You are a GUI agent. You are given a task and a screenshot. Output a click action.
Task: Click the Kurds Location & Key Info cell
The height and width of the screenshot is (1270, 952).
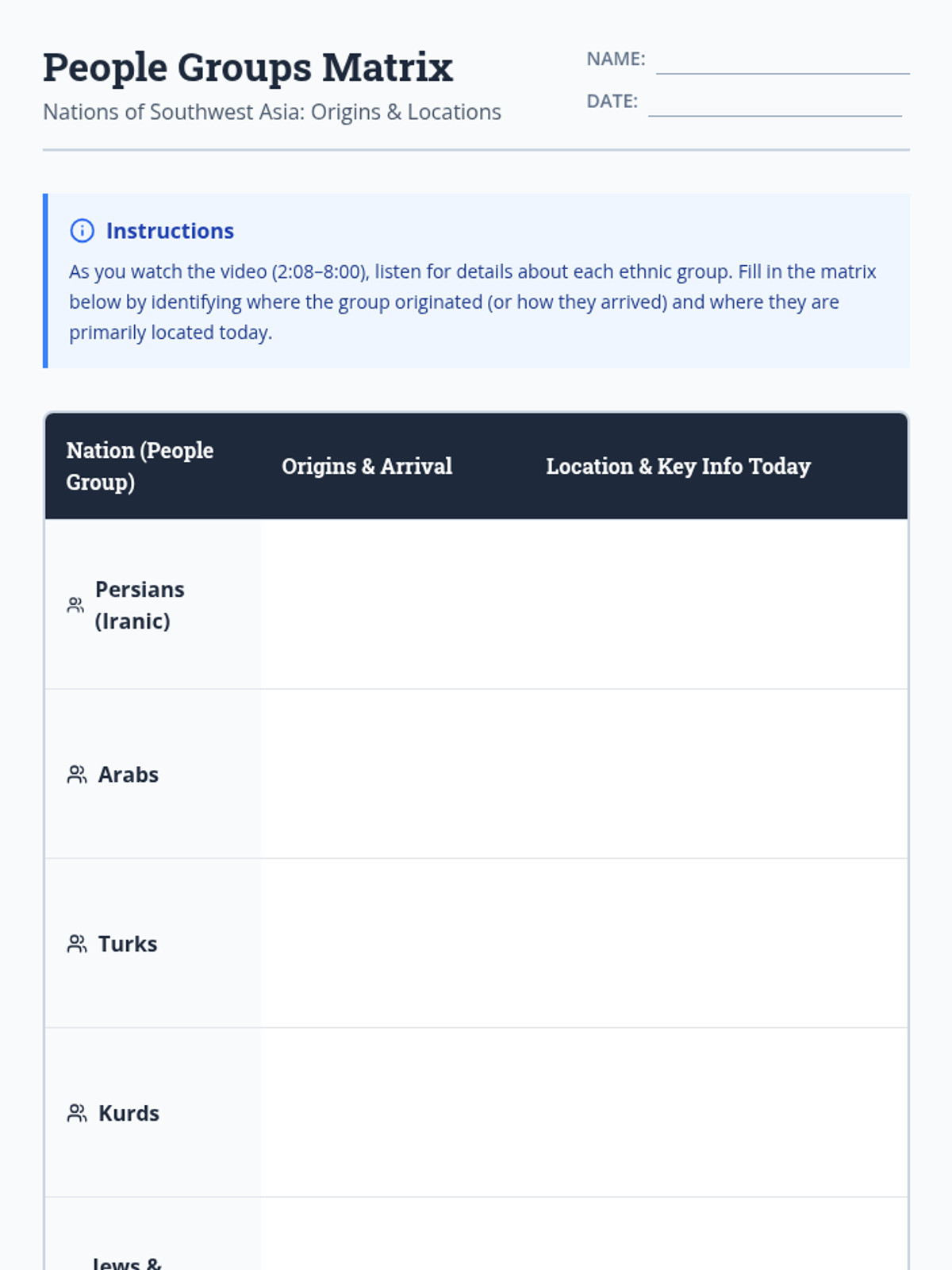coord(716,1113)
